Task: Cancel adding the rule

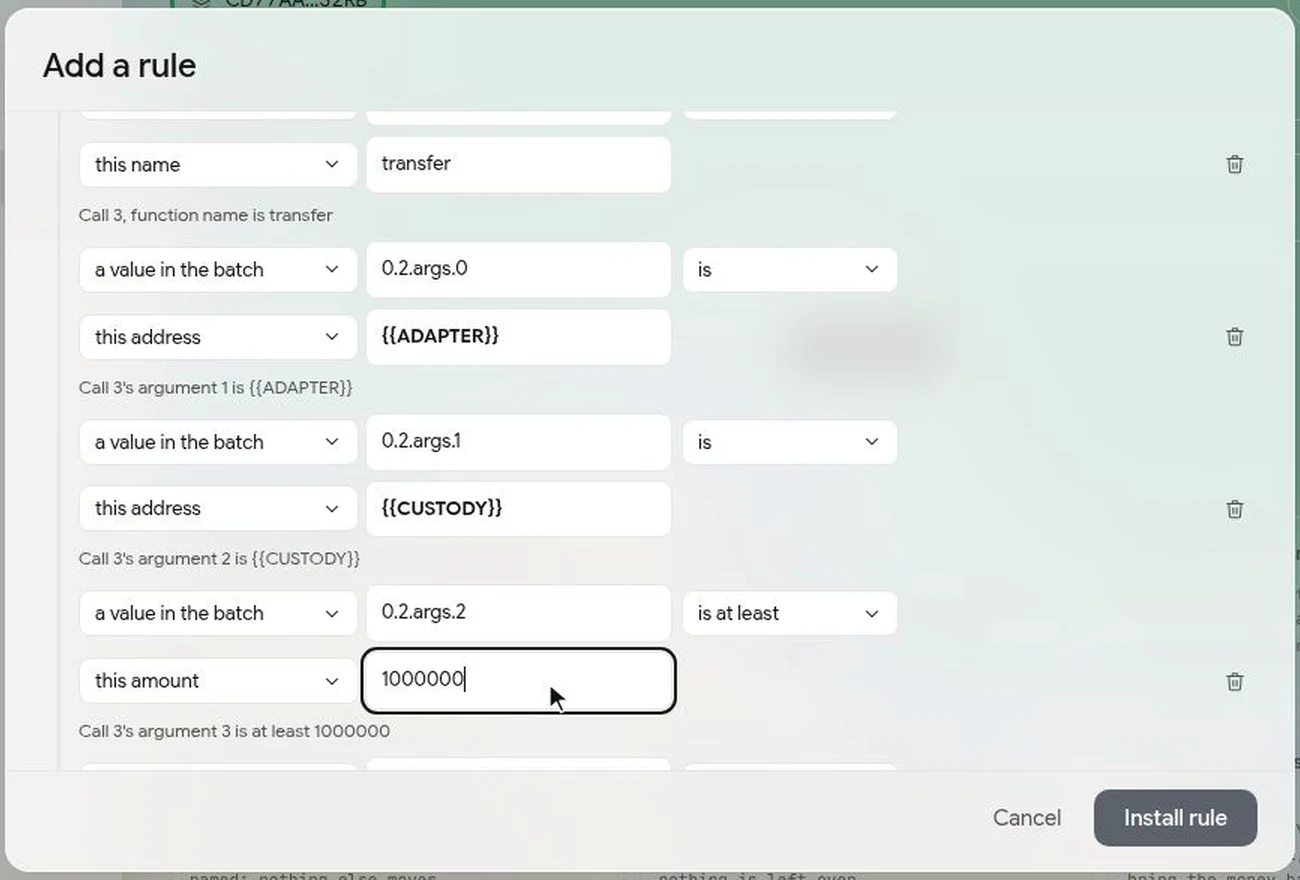Action: [x=1027, y=818]
